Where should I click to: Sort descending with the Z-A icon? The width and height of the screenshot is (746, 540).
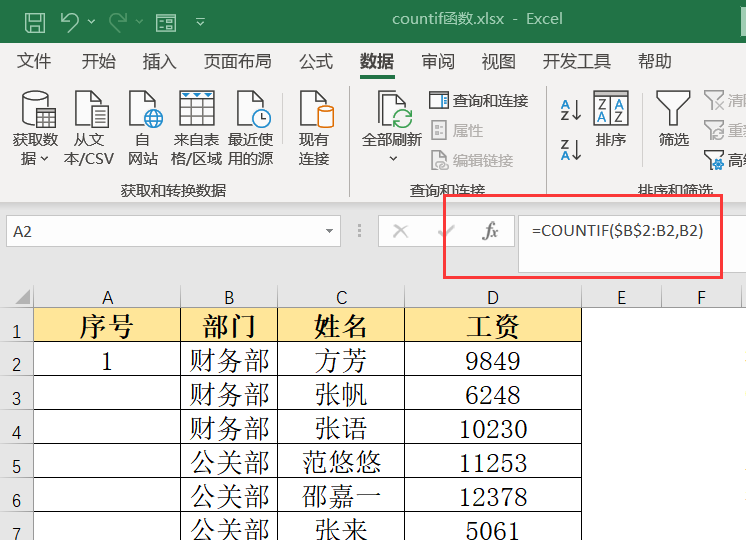pyautogui.click(x=570, y=150)
